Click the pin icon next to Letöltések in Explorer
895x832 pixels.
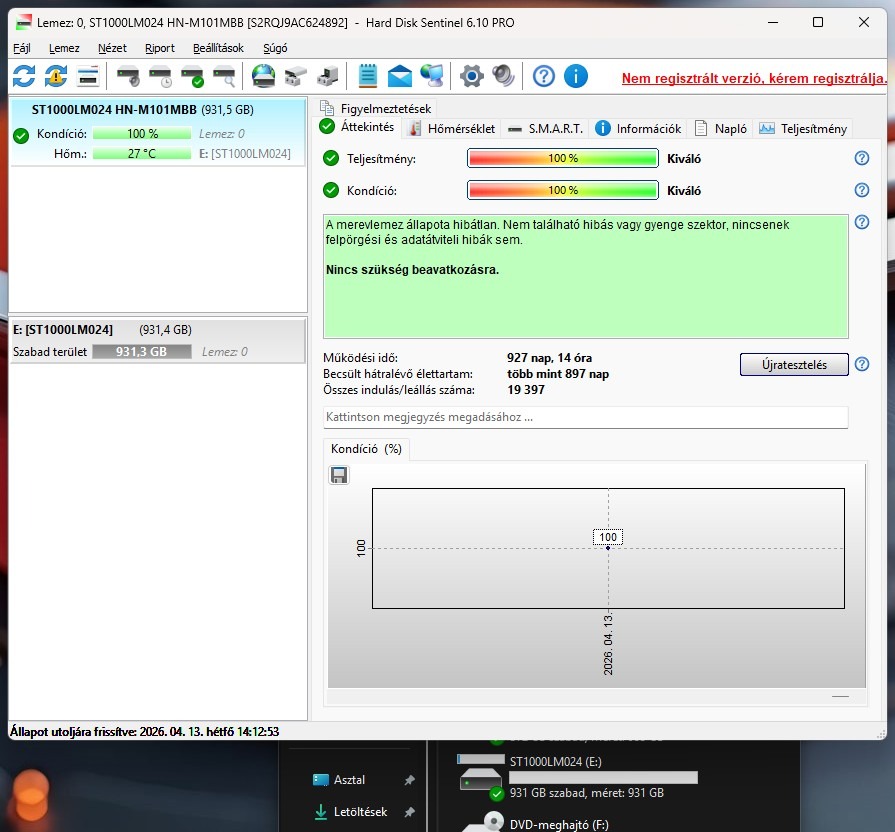(x=409, y=812)
